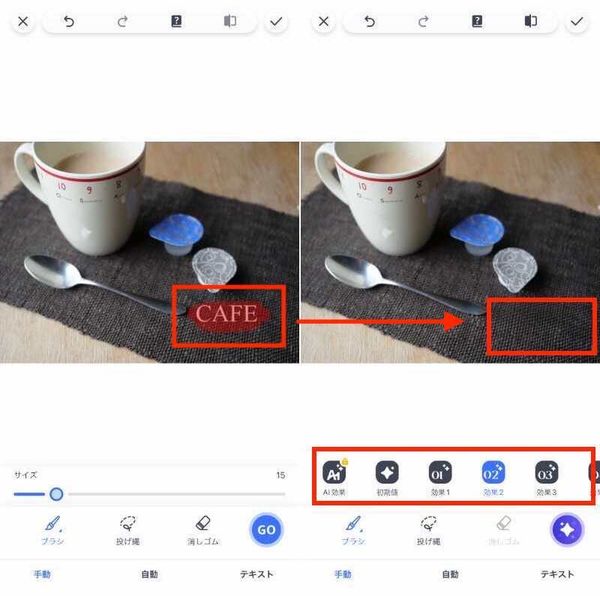Close the editor in the left screen
The height and width of the screenshot is (596, 600).
point(23,22)
